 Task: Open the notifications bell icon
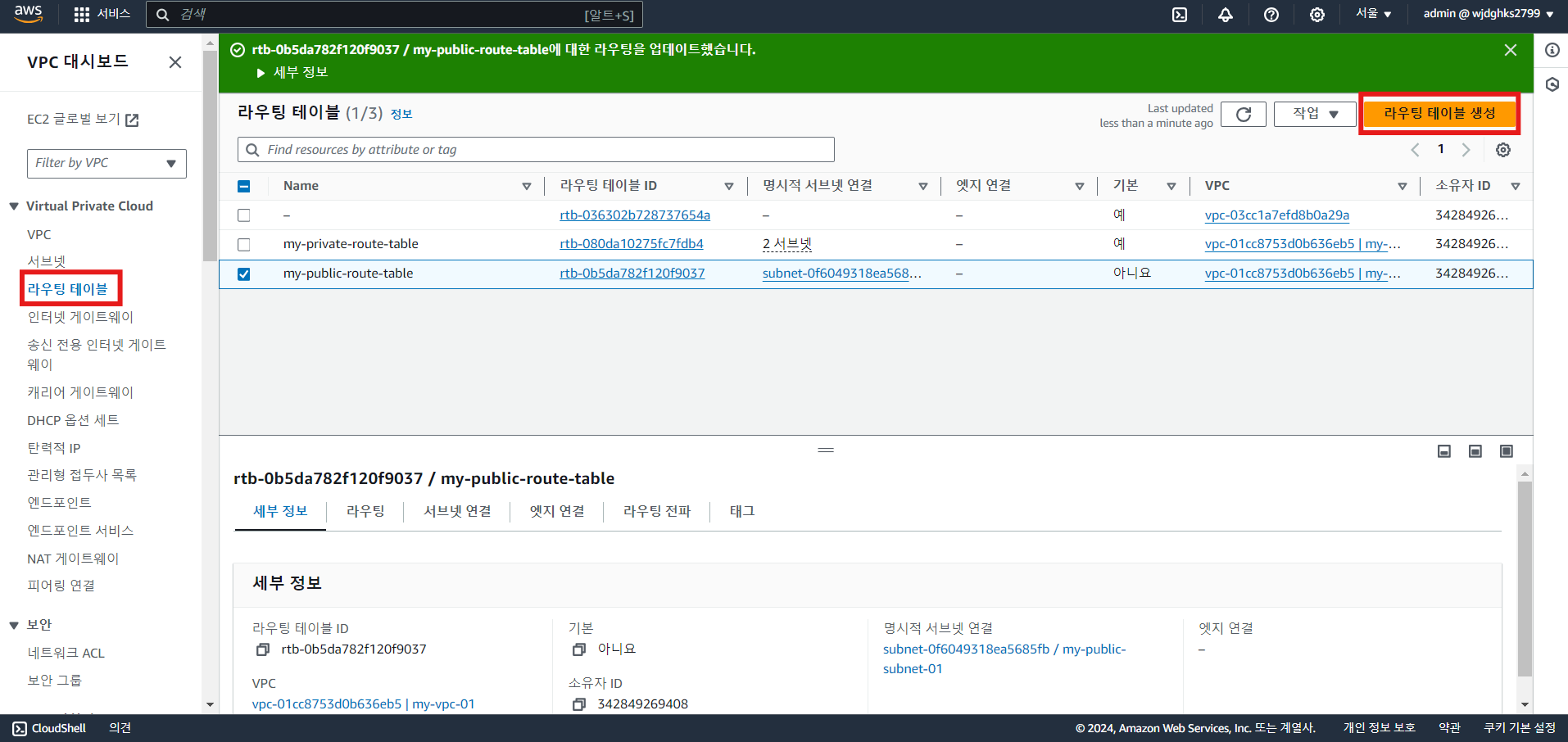tap(1226, 15)
